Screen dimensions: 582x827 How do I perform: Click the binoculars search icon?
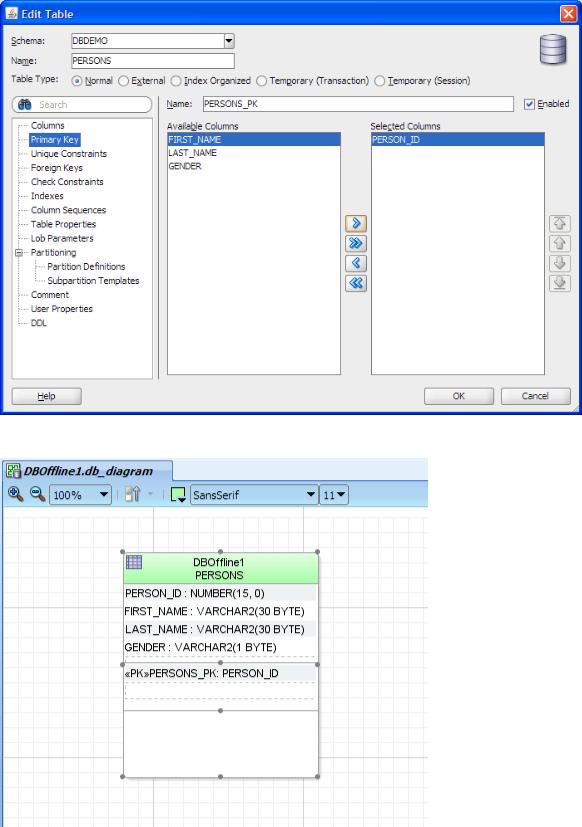click(25, 104)
